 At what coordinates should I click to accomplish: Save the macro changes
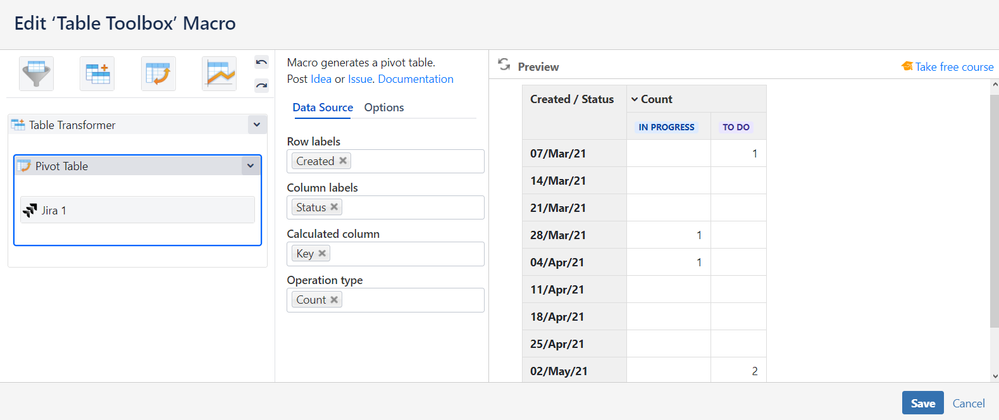coord(922,403)
